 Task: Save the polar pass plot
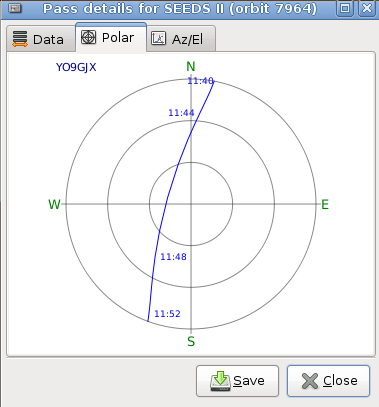pyautogui.click(x=237, y=381)
